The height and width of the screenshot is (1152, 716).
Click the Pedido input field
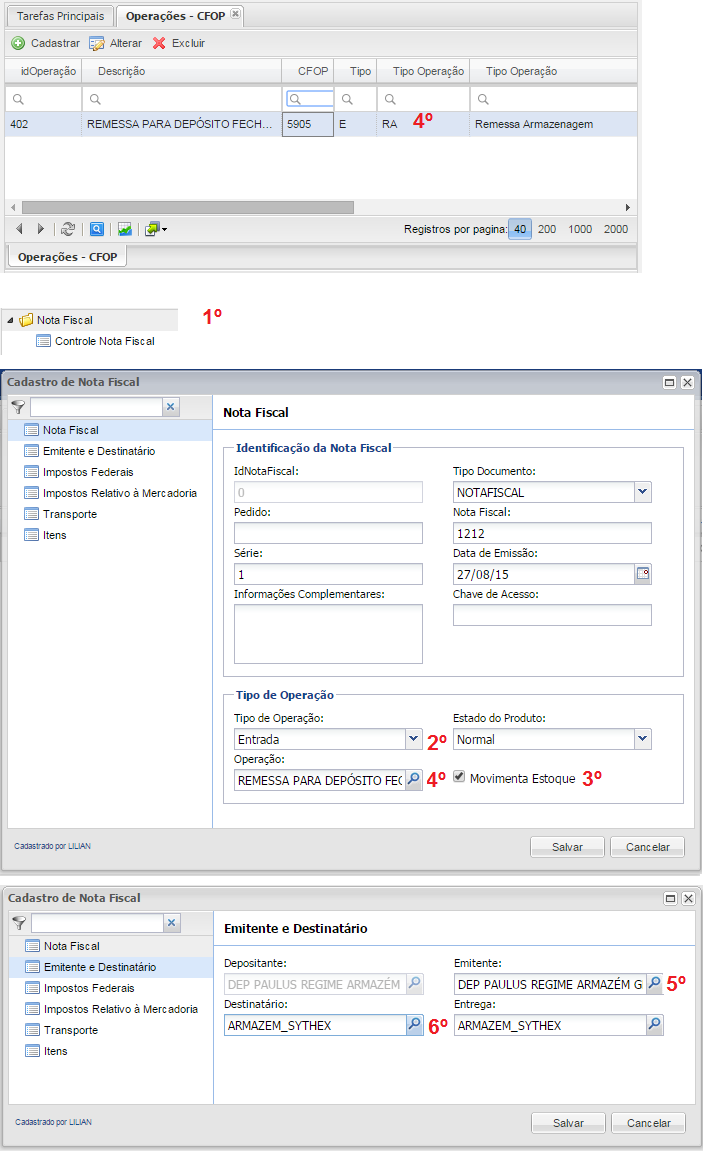[x=328, y=533]
